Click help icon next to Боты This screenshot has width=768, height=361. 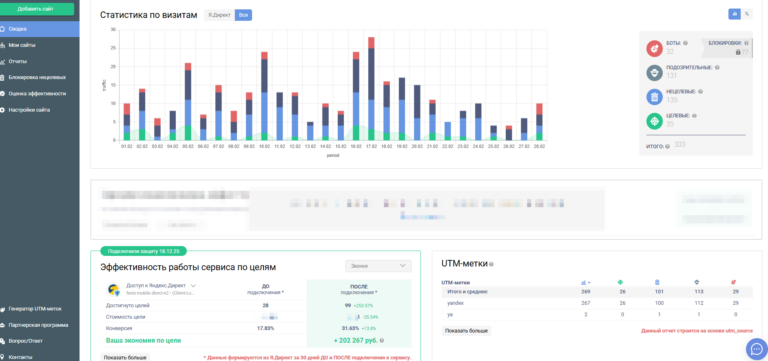685,43
